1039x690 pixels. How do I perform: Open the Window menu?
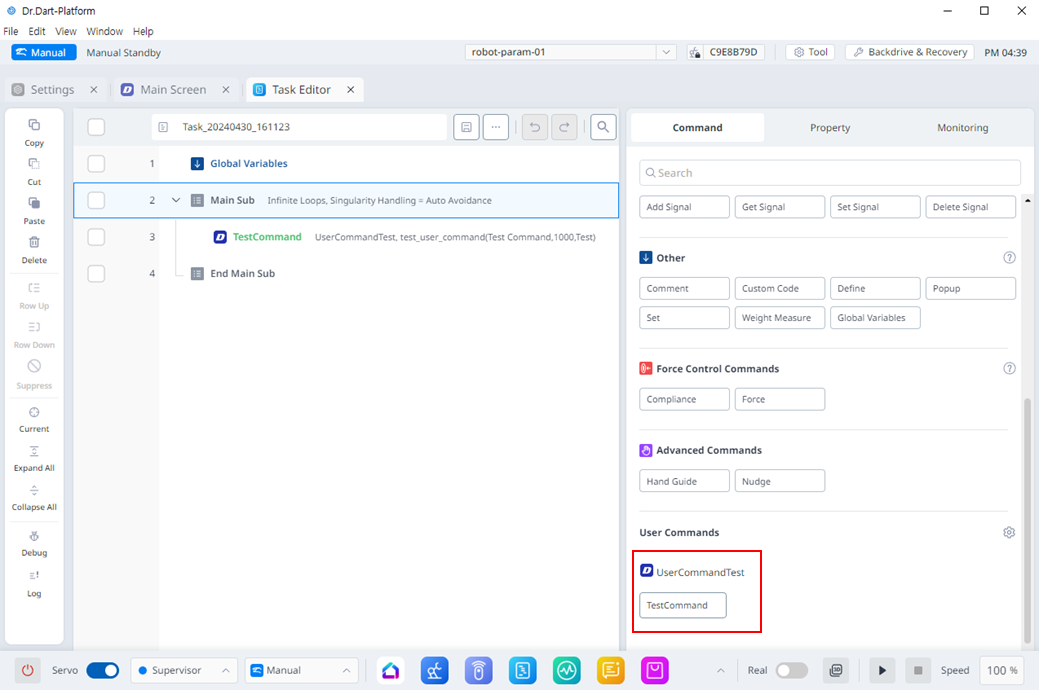(x=104, y=31)
